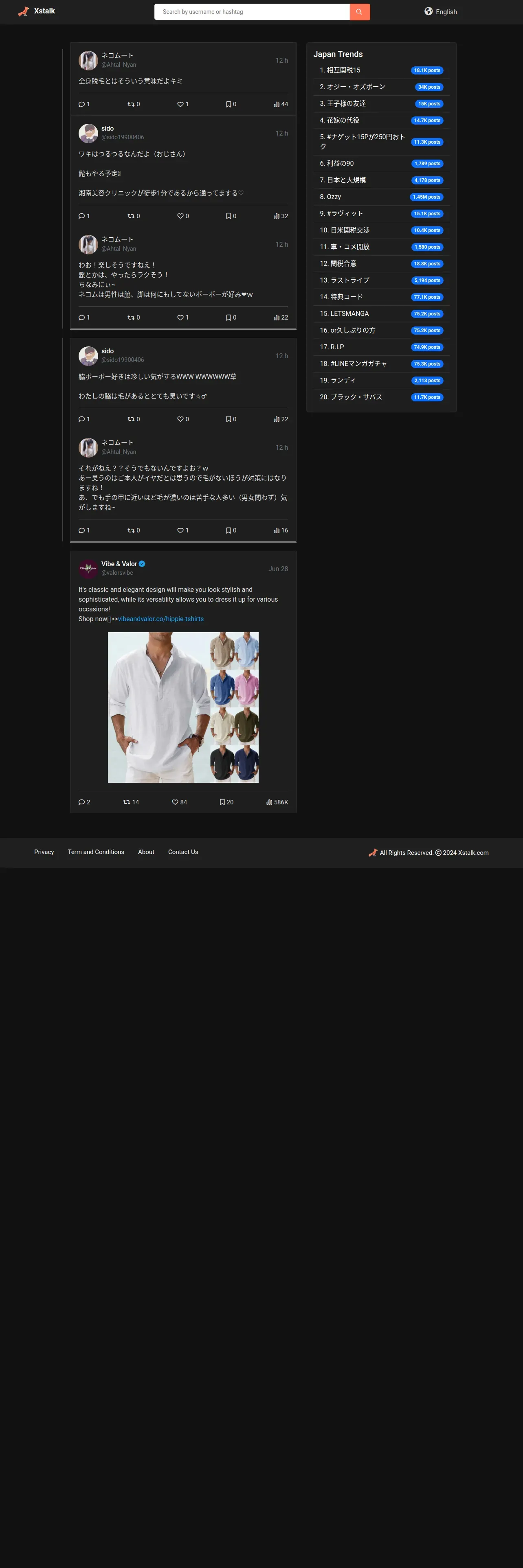Click ネコムート avatar on 全身脱毛 post

click(x=88, y=60)
